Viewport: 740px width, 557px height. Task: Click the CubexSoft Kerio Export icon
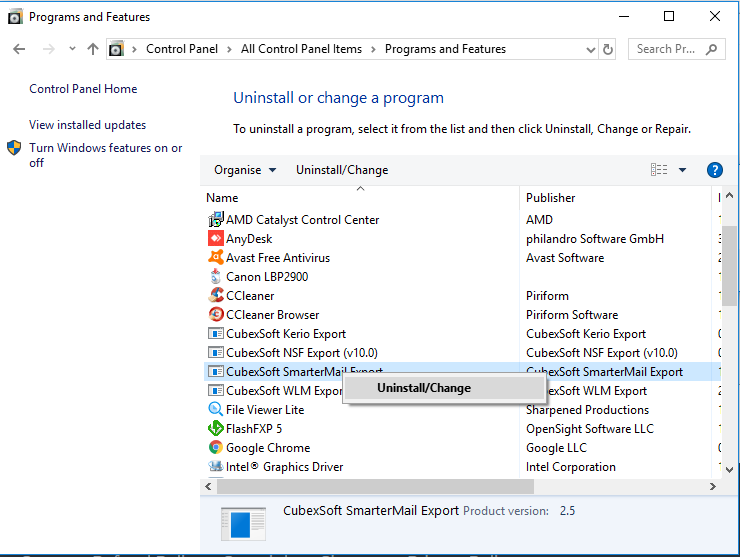coord(216,333)
